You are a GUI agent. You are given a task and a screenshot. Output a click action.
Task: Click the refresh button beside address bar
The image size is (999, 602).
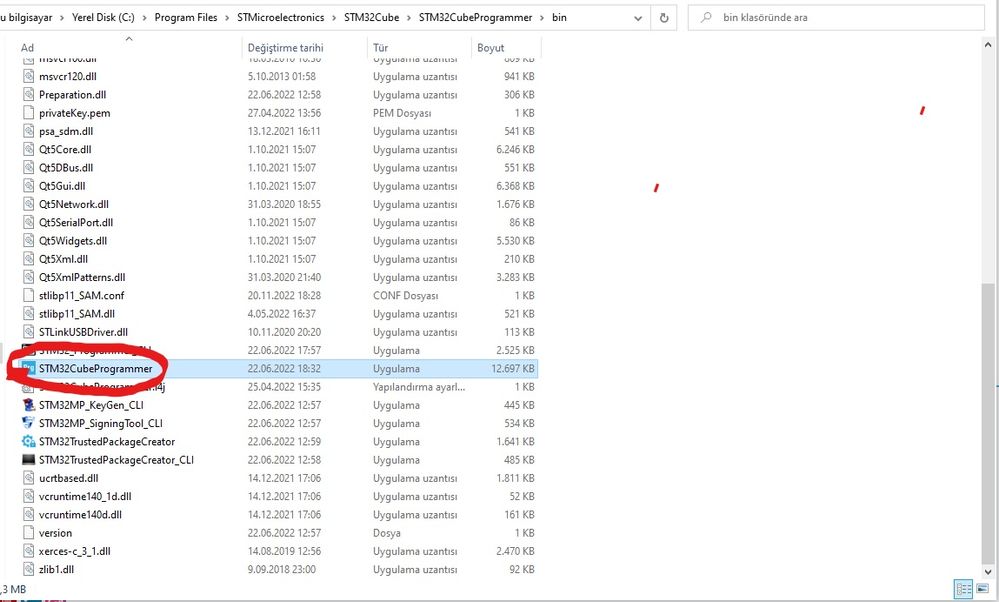663,18
